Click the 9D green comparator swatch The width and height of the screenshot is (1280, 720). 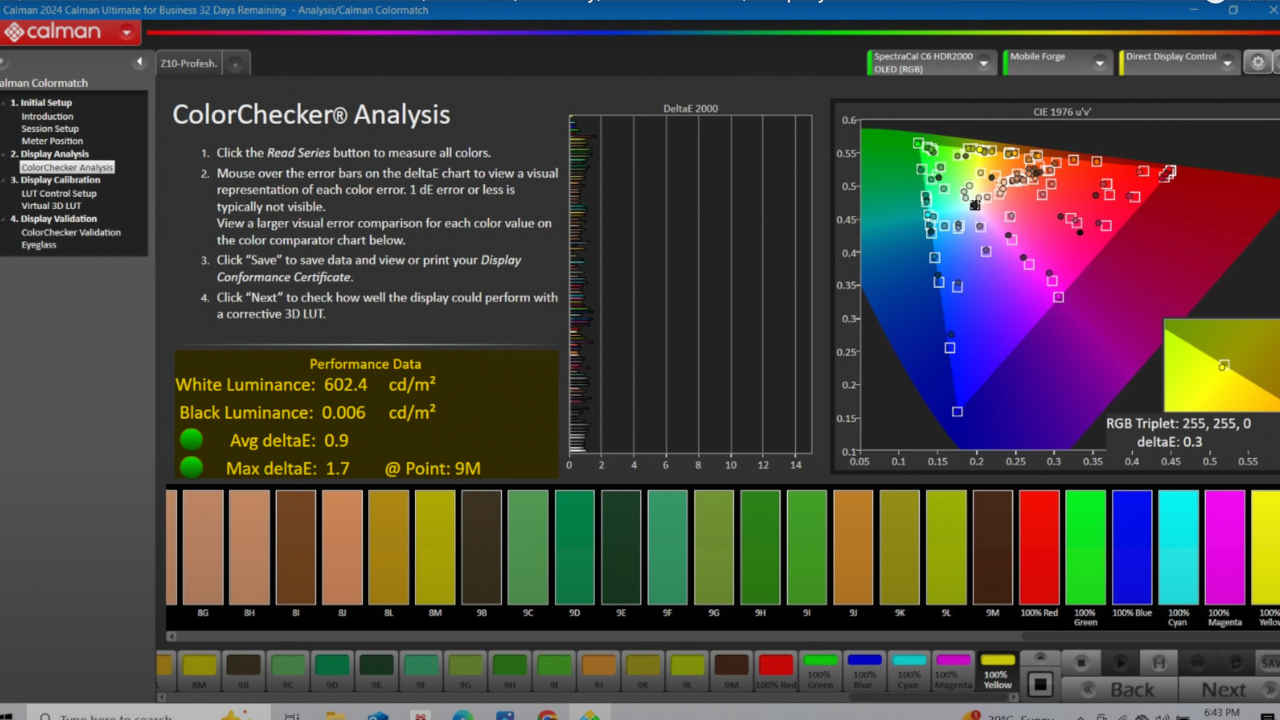575,547
